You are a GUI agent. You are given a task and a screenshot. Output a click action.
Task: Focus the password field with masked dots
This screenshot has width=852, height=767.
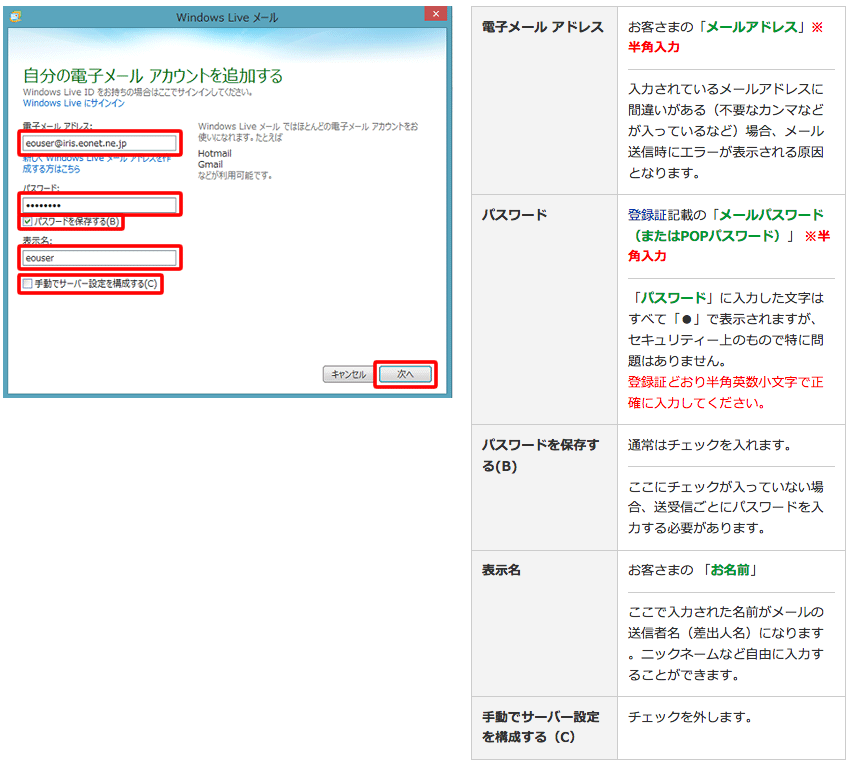pyautogui.click(x=100, y=205)
